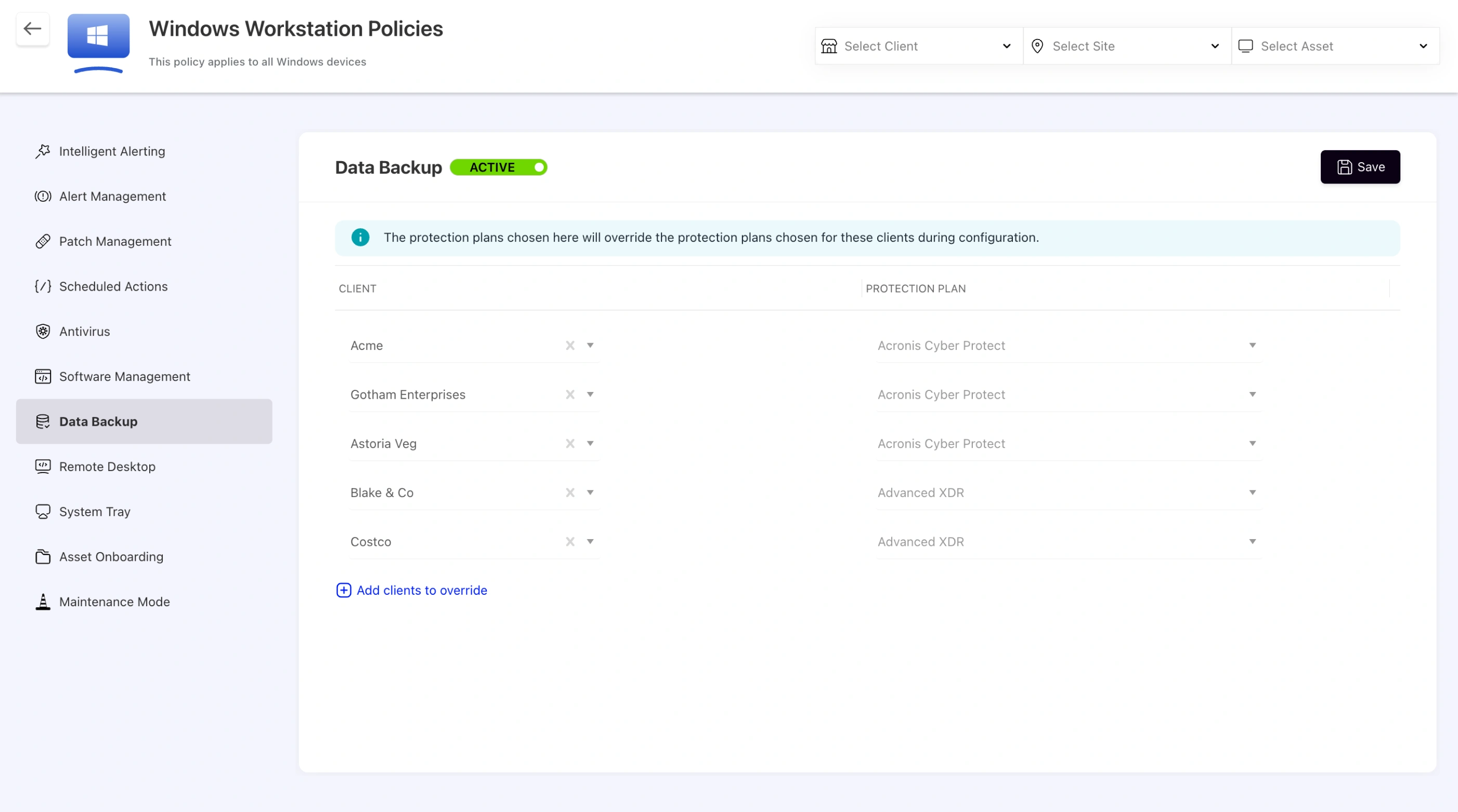Switch to Software Management section
1458x812 pixels.
tap(145, 376)
